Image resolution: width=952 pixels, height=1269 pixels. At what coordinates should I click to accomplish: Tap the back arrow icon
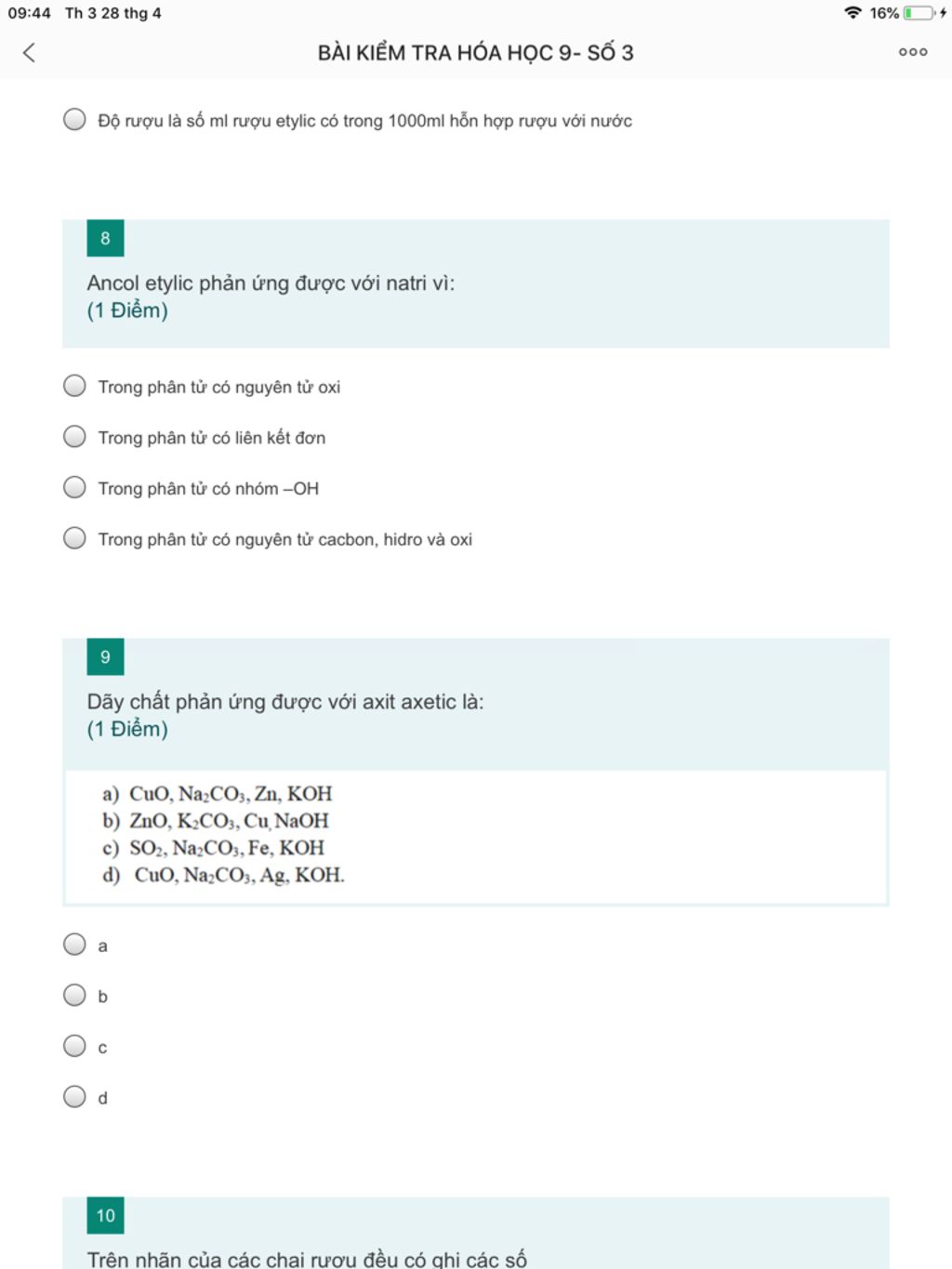pos(29,53)
